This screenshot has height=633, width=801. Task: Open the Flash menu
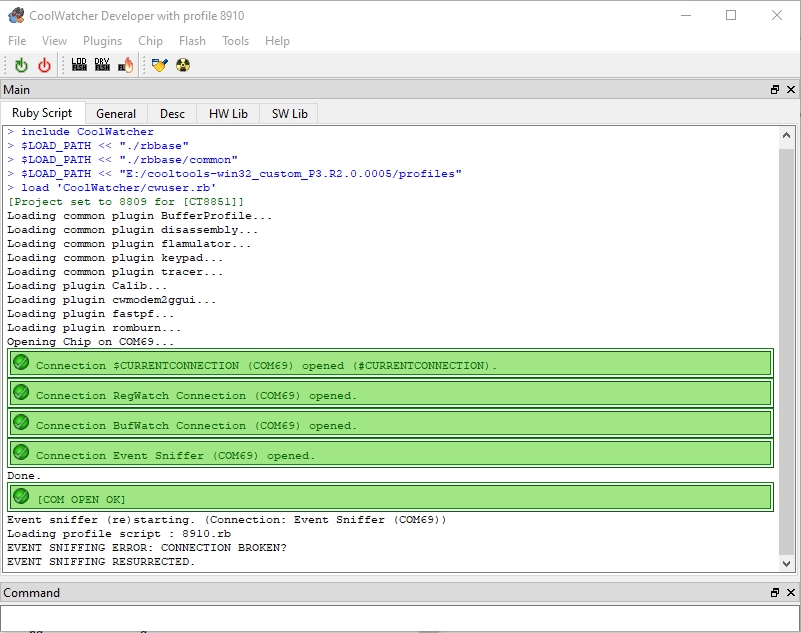pos(192,41)
